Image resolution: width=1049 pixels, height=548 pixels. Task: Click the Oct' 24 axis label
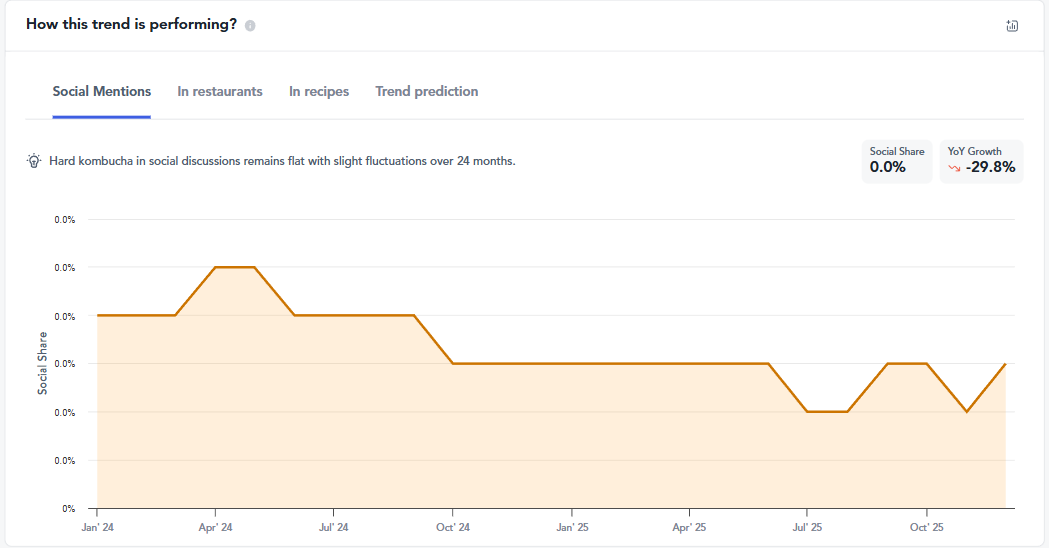tap(453, 527)
